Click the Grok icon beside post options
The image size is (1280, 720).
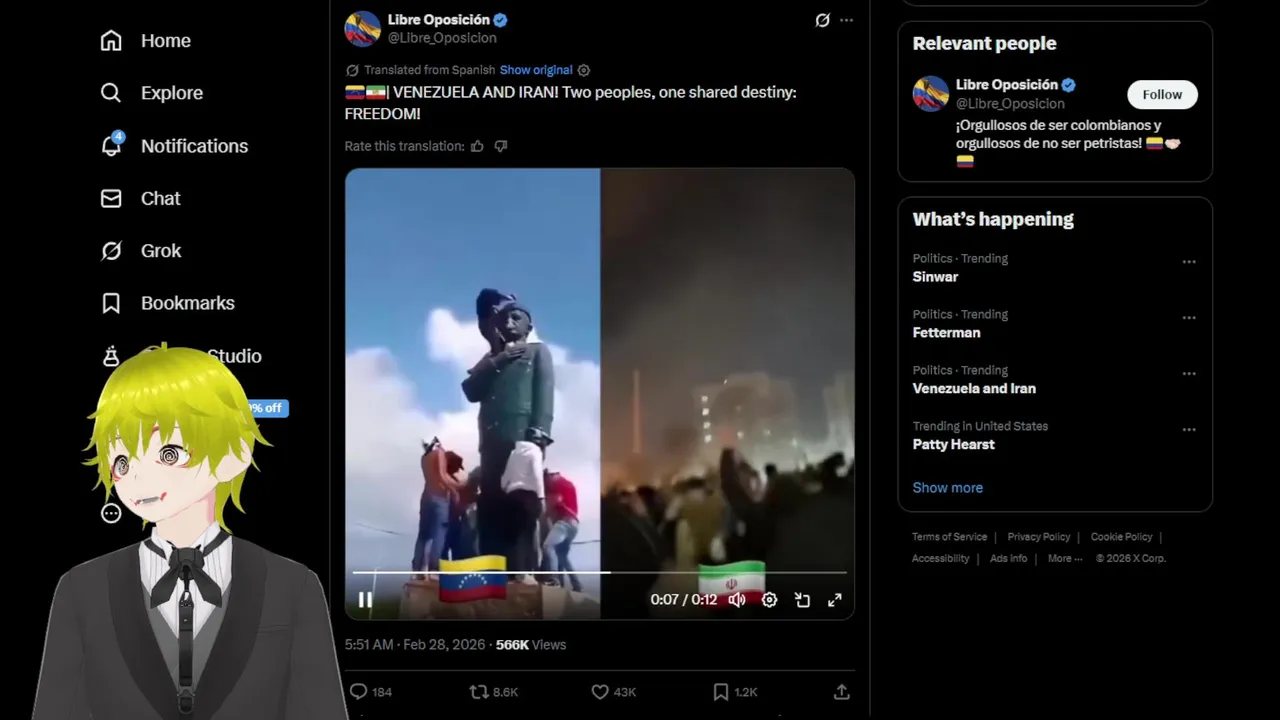coord(822,20)
